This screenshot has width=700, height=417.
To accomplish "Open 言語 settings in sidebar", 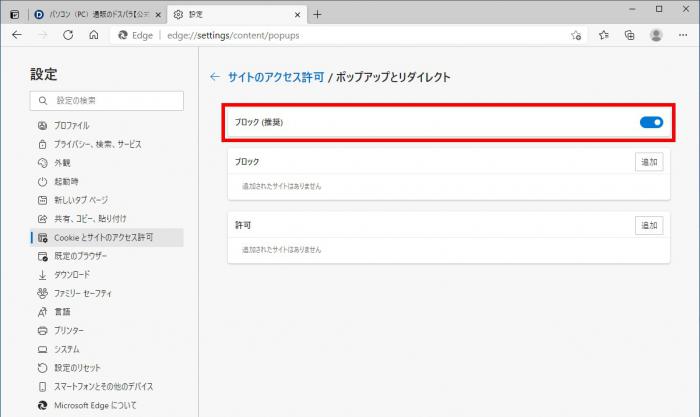I will pyautogui.click(x=107, y=312).
